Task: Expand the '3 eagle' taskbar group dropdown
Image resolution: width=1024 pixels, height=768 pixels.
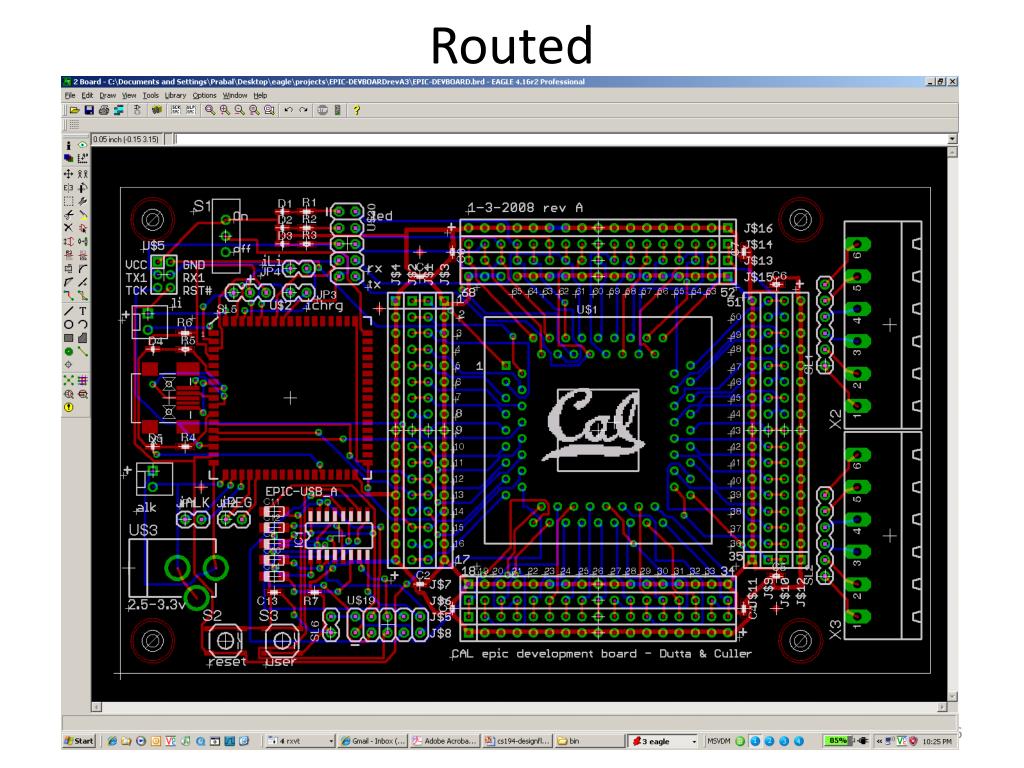Action: [694, 741]
